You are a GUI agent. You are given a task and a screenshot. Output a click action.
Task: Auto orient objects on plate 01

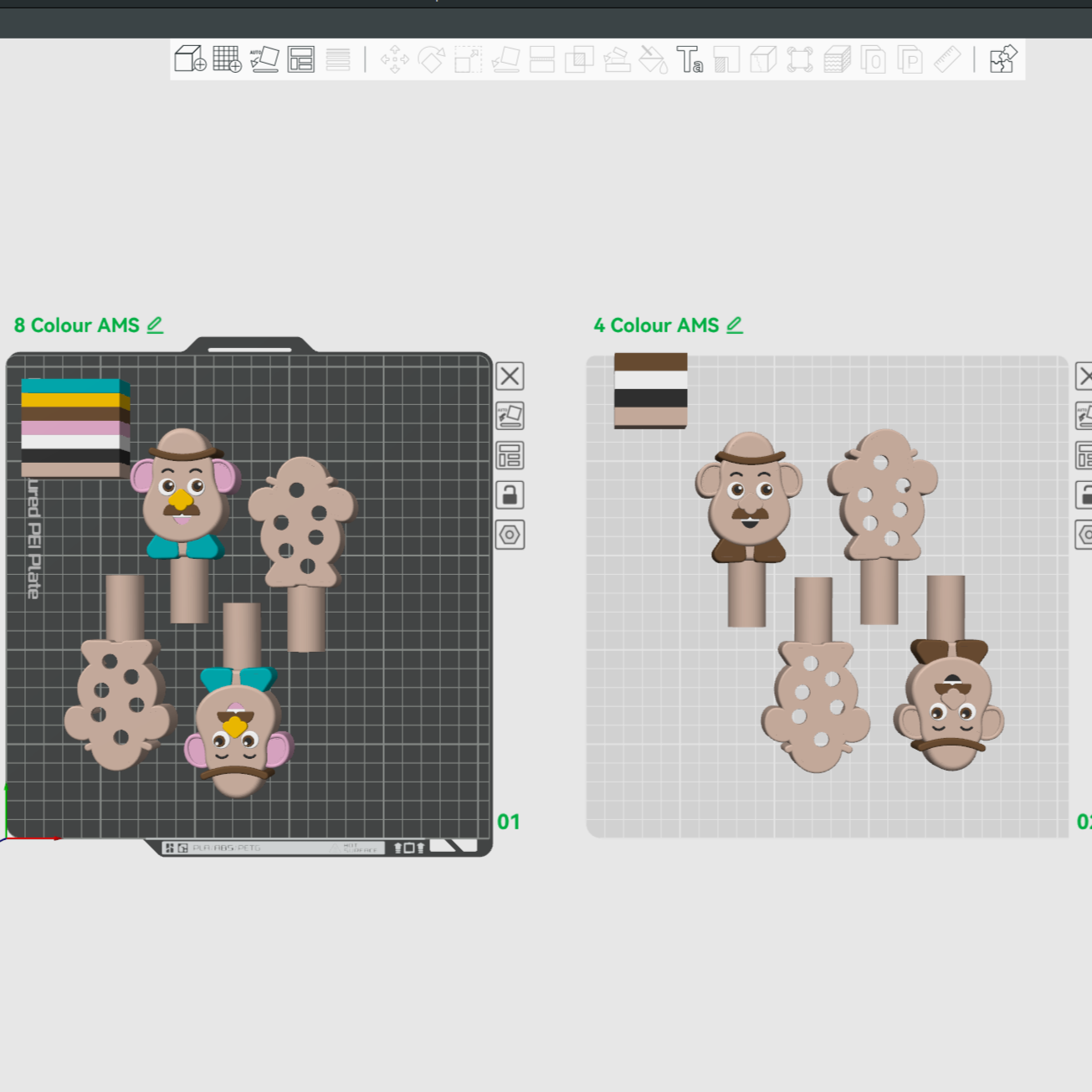point(510,416)
